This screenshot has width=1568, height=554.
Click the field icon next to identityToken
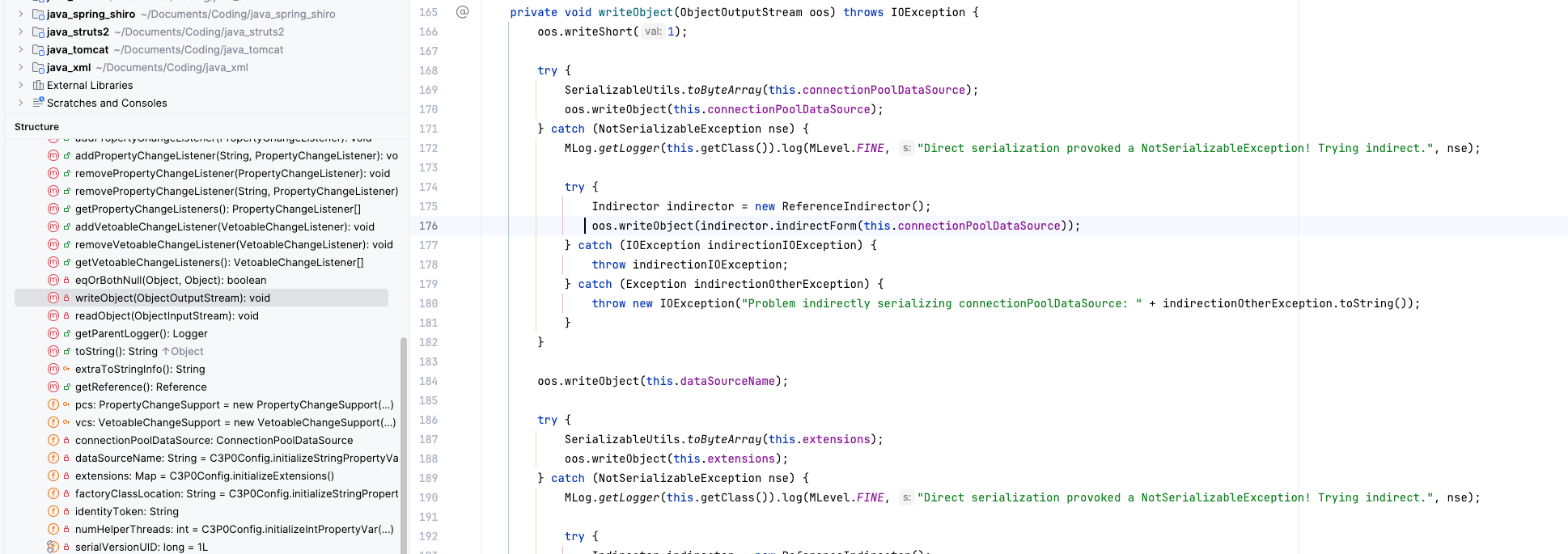[53, 511]
